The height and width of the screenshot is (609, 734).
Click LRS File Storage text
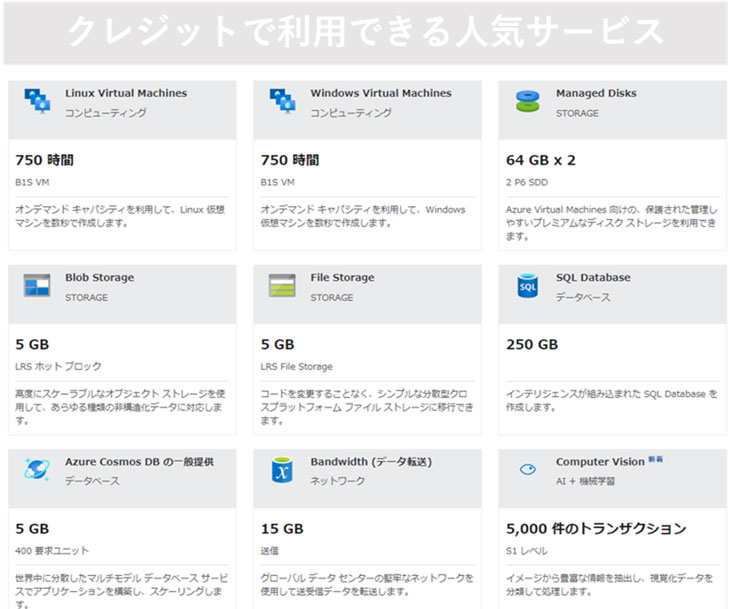(296, 367)
